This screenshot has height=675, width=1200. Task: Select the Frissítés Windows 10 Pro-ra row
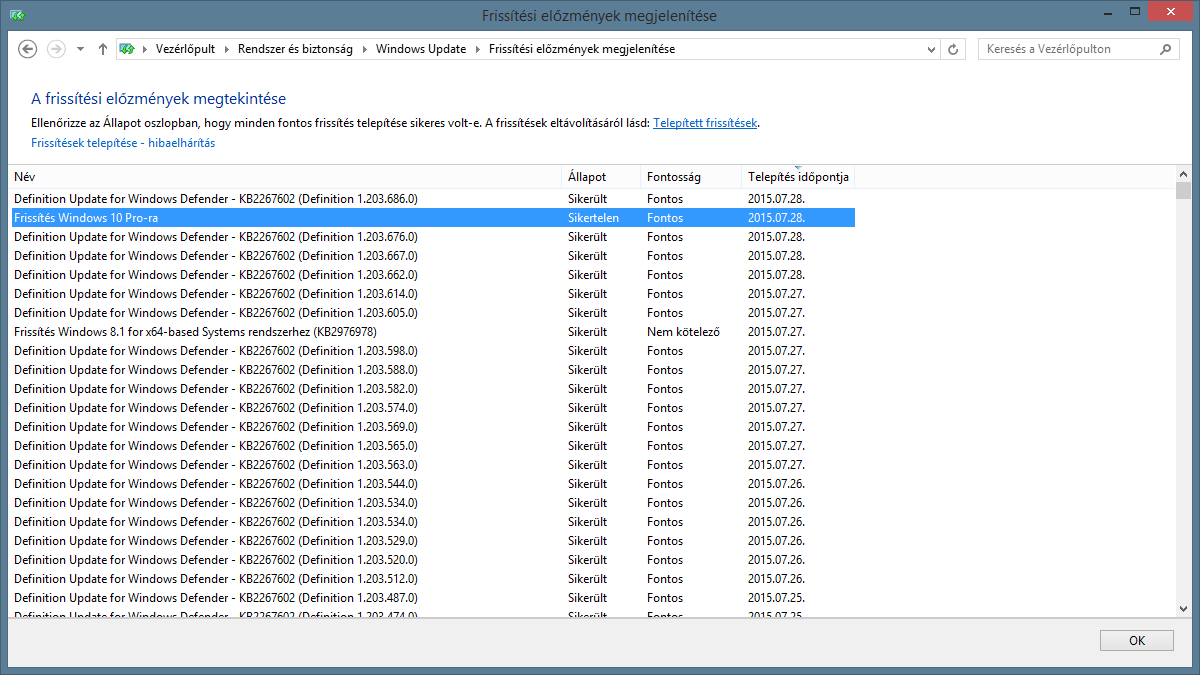[x=432, y=218]
